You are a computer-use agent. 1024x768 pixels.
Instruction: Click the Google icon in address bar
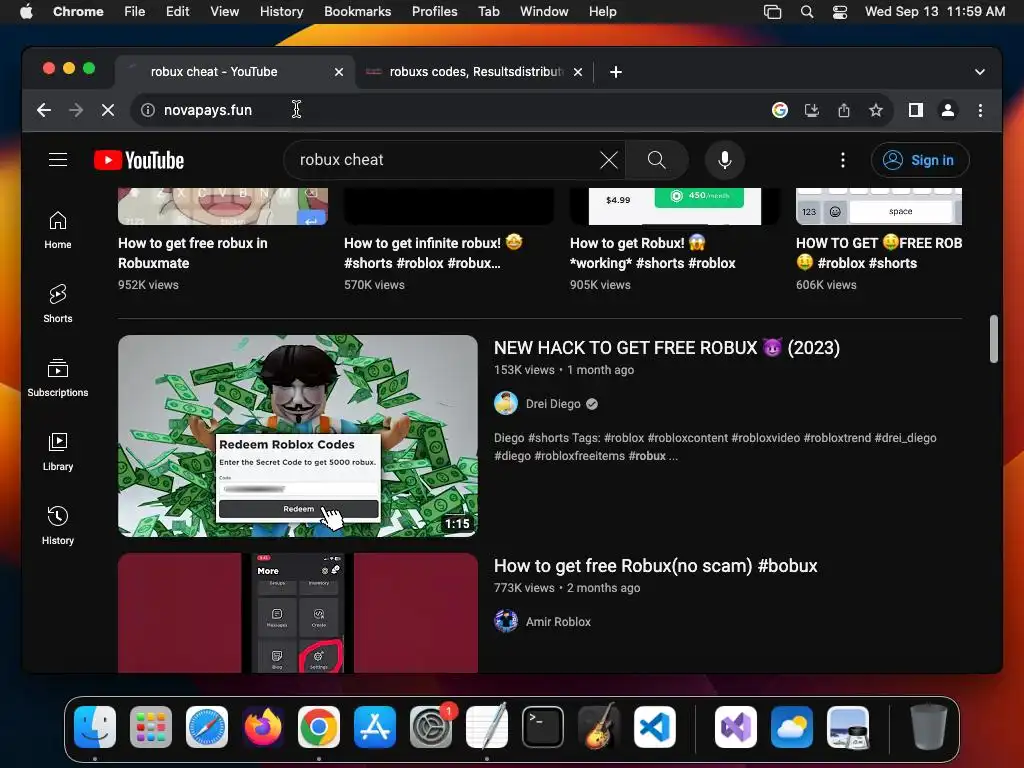(x=780, y=110)
